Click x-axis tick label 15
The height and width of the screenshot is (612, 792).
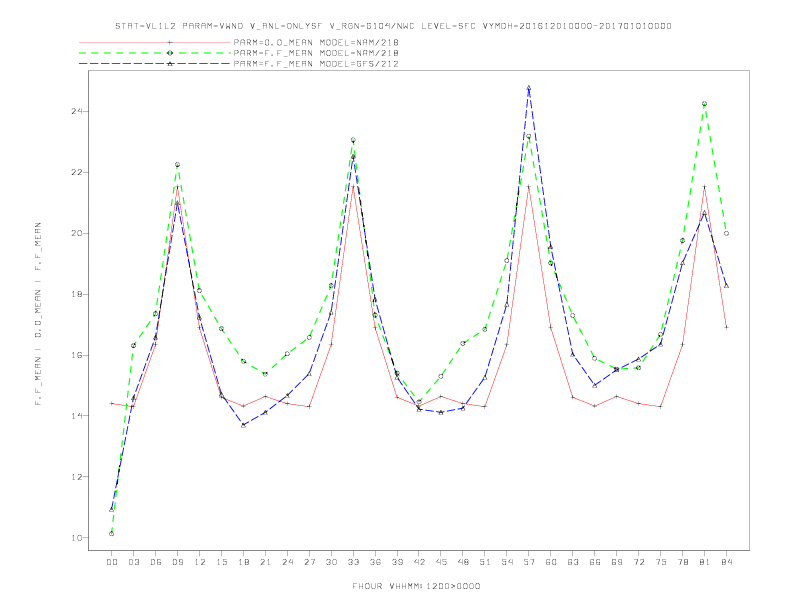pos(221,562)
